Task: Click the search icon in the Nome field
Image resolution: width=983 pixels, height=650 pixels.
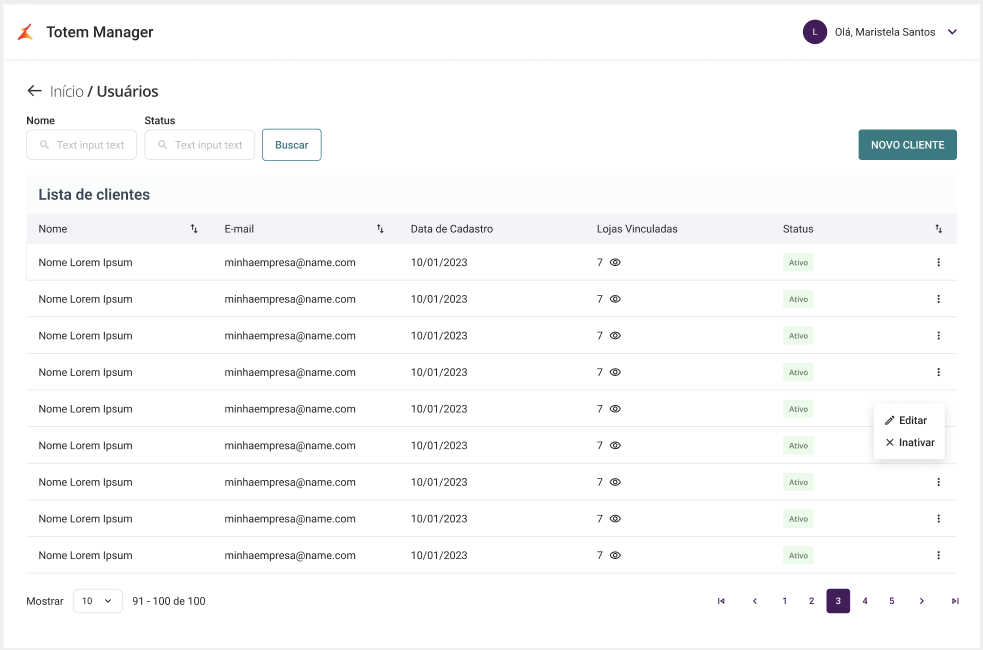Action: (44, 145)
